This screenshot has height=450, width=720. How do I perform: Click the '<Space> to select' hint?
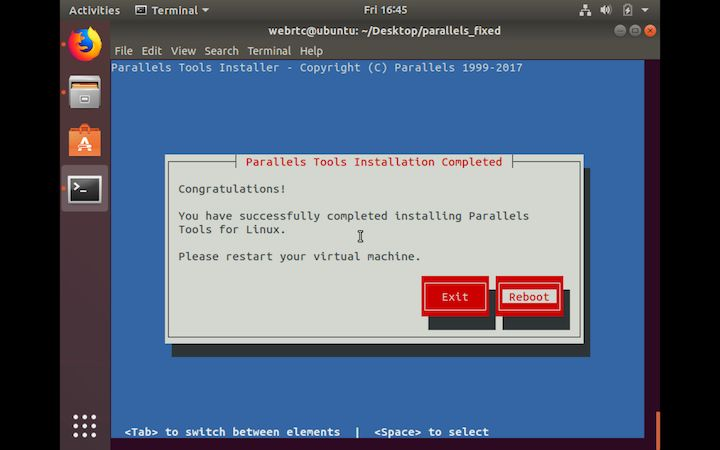(431, 432)
